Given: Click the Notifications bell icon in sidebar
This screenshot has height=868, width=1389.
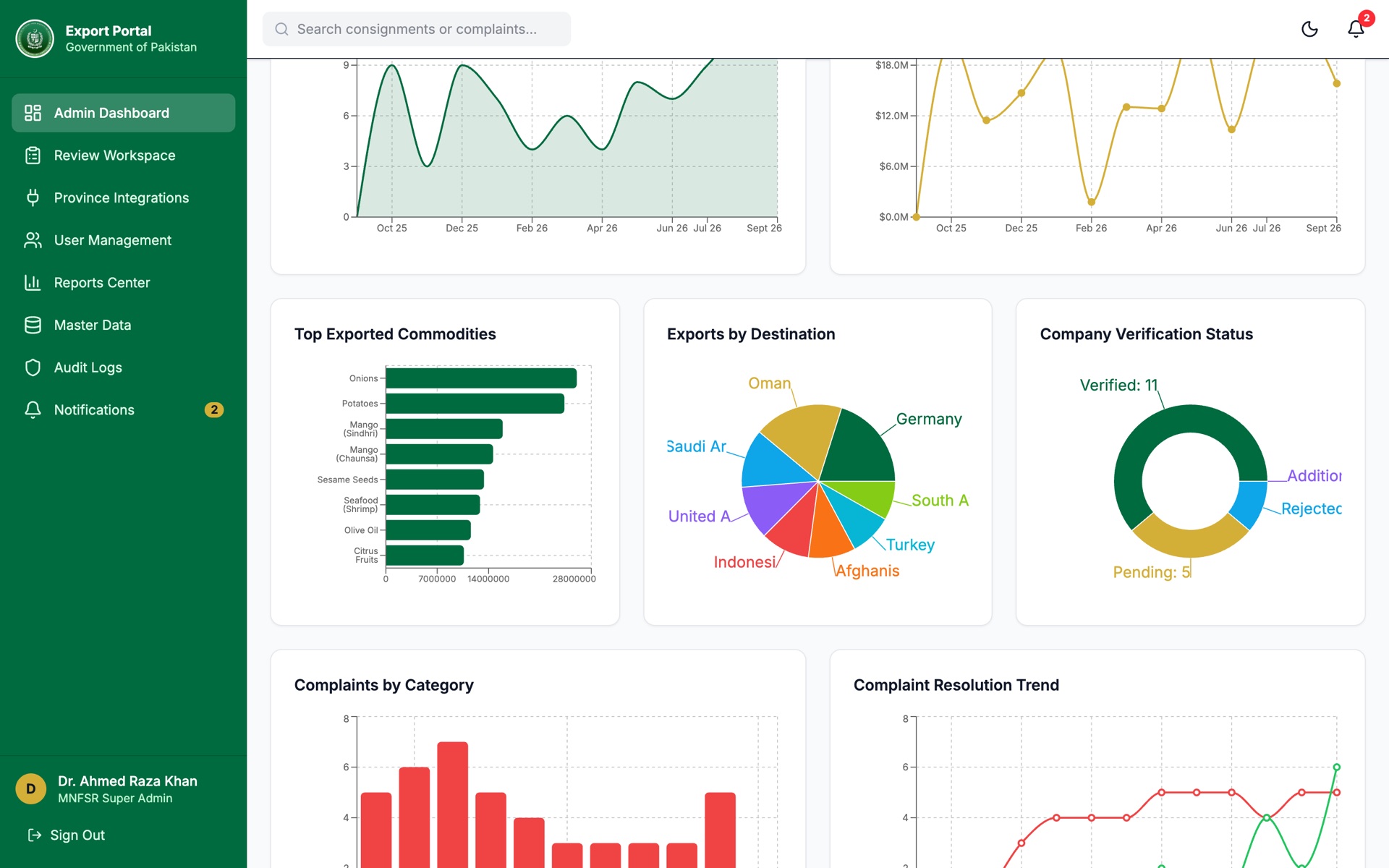Looking at the screenshot, I should pyautogui.click(x=33, y=409).
